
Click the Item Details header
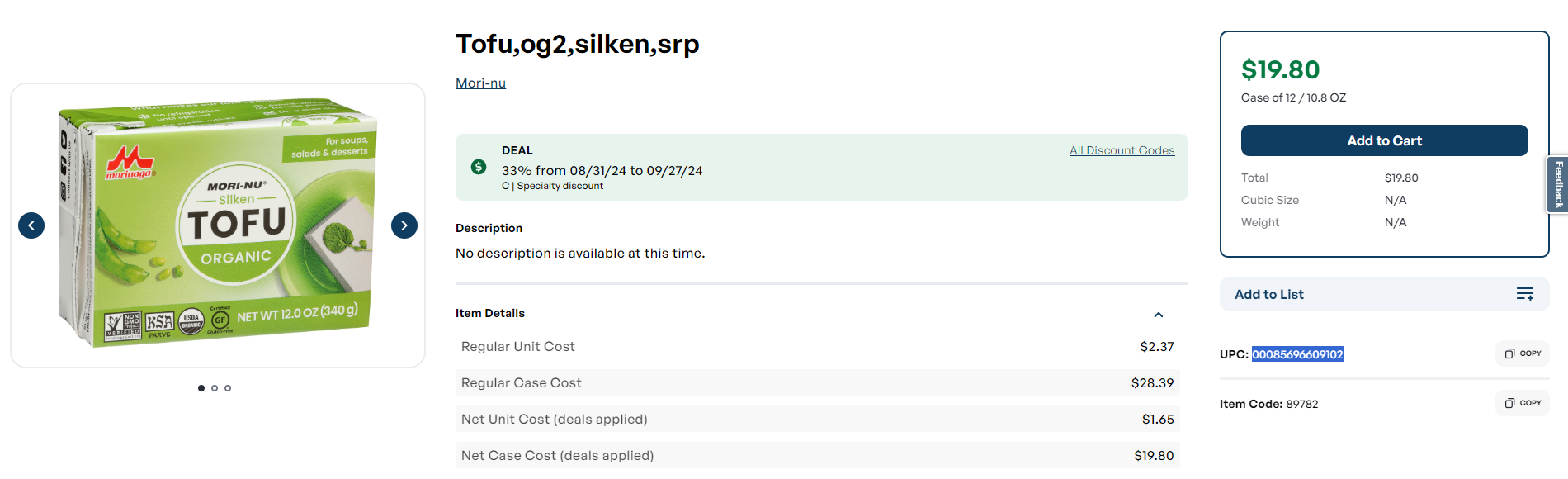point(490,313)
